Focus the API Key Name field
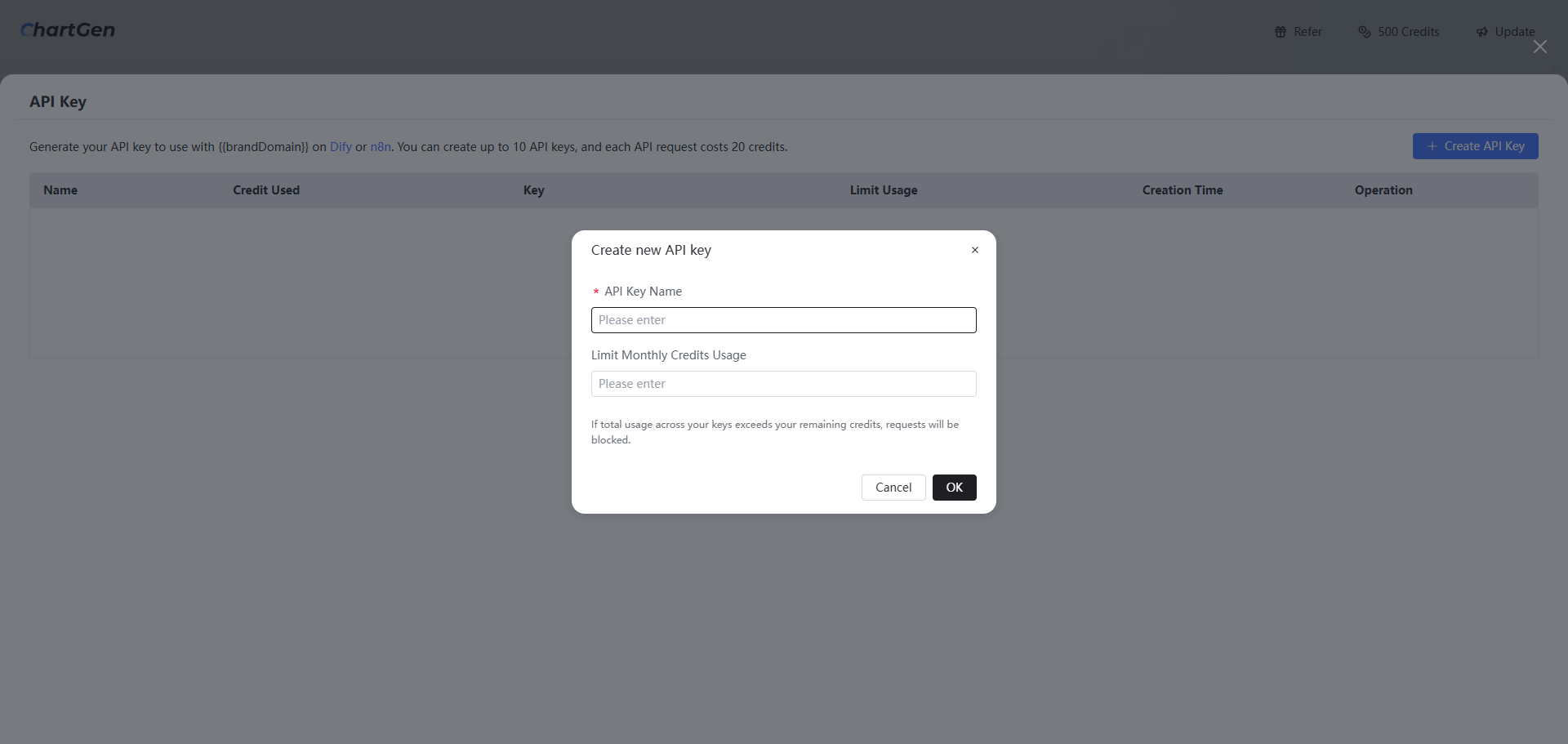The height and width of the screenshot is (744, 1568). [x=783, y=320]
